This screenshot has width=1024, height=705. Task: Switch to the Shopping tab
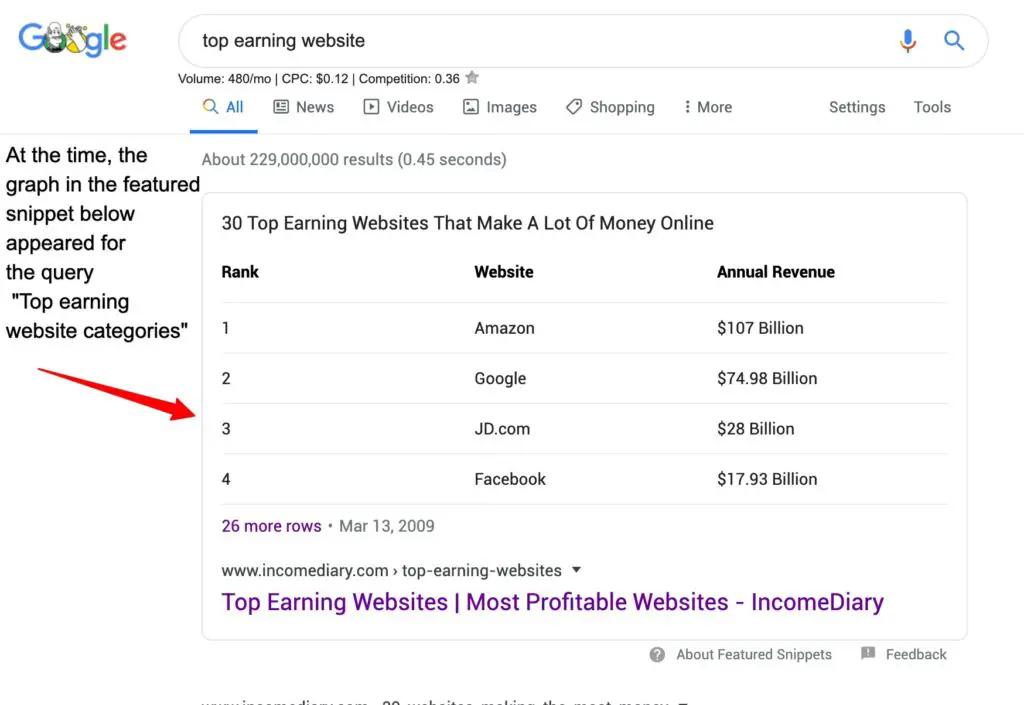610,107
